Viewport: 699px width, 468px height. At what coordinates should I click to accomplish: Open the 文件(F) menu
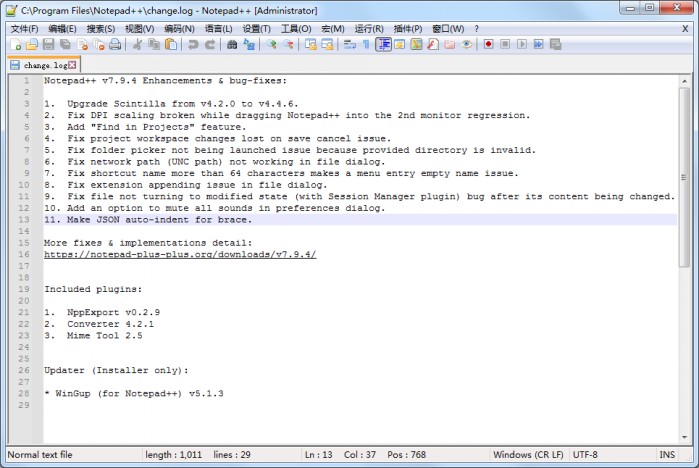point(24,29)
